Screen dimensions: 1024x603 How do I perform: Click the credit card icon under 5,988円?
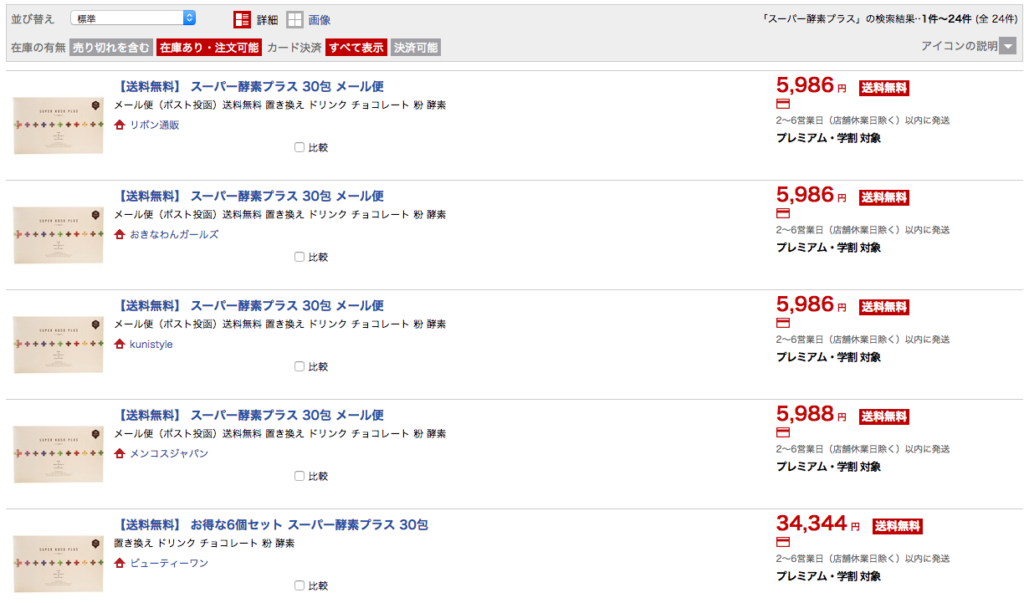(783, 432)
